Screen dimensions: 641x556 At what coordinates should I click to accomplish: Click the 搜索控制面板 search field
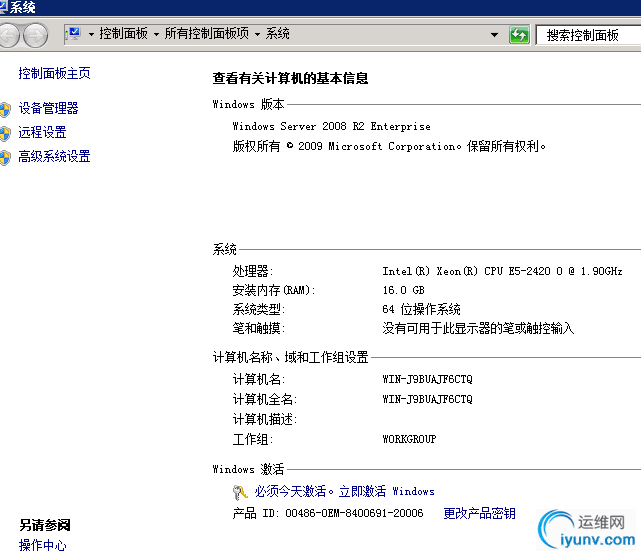point(589,35)
